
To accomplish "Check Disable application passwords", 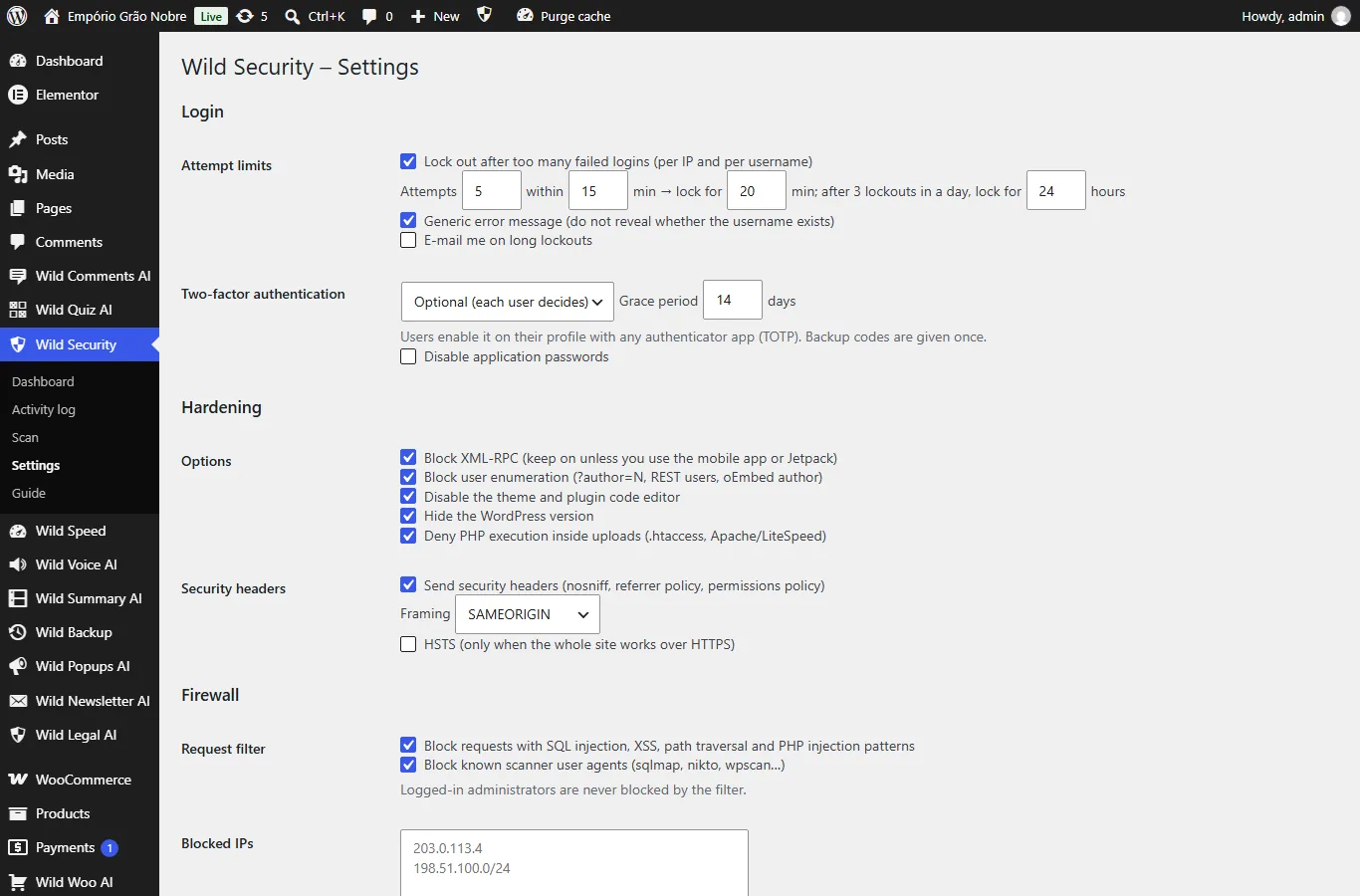I will (x=408, y=356).
